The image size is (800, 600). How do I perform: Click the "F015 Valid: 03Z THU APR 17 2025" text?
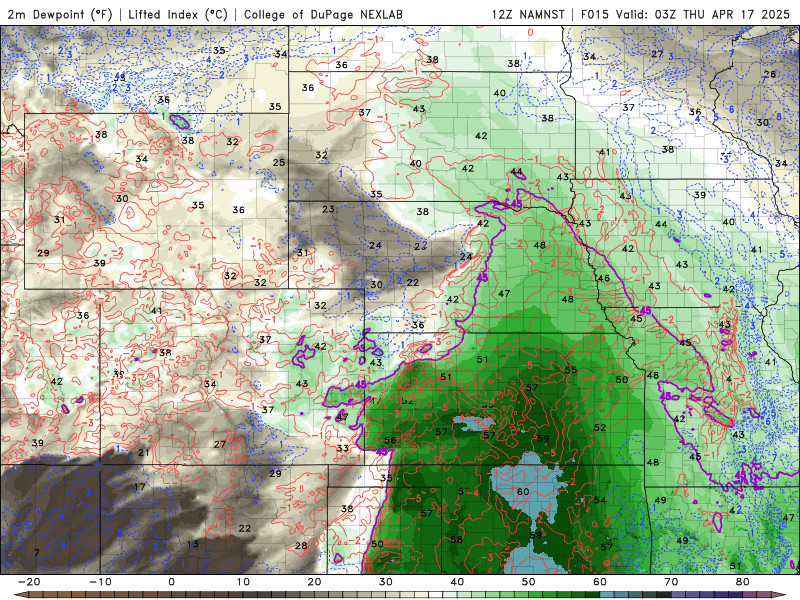pos(685,14)
